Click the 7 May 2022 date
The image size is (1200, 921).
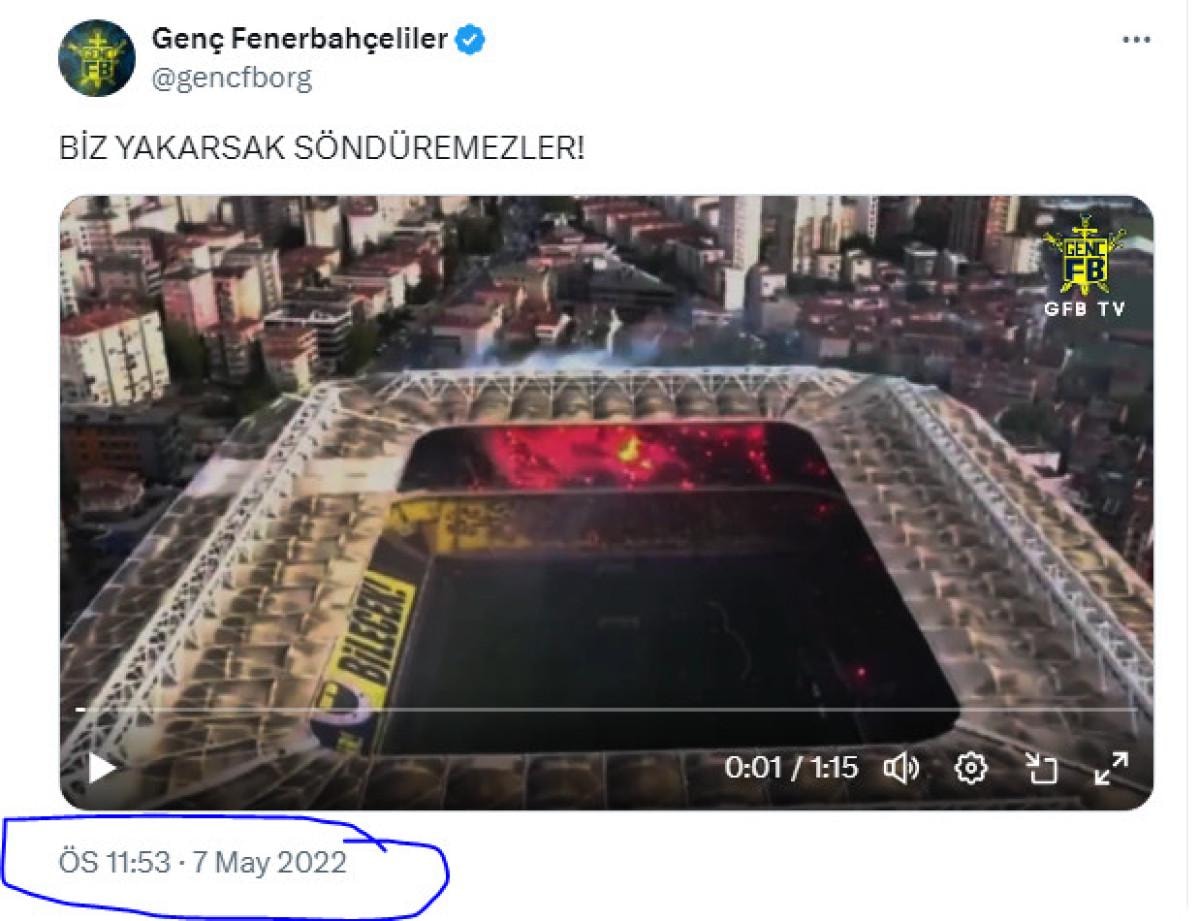pos(269,862)
